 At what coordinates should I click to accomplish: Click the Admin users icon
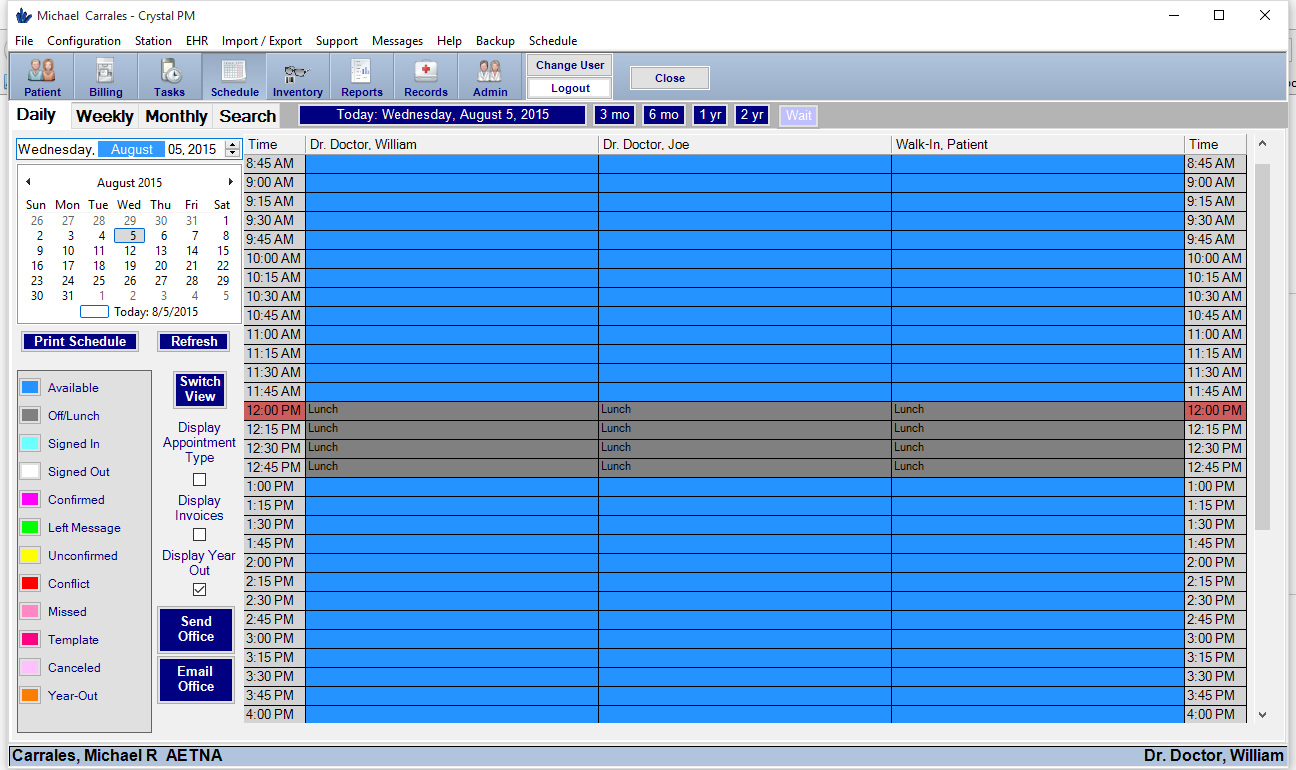tap(489, 76)
